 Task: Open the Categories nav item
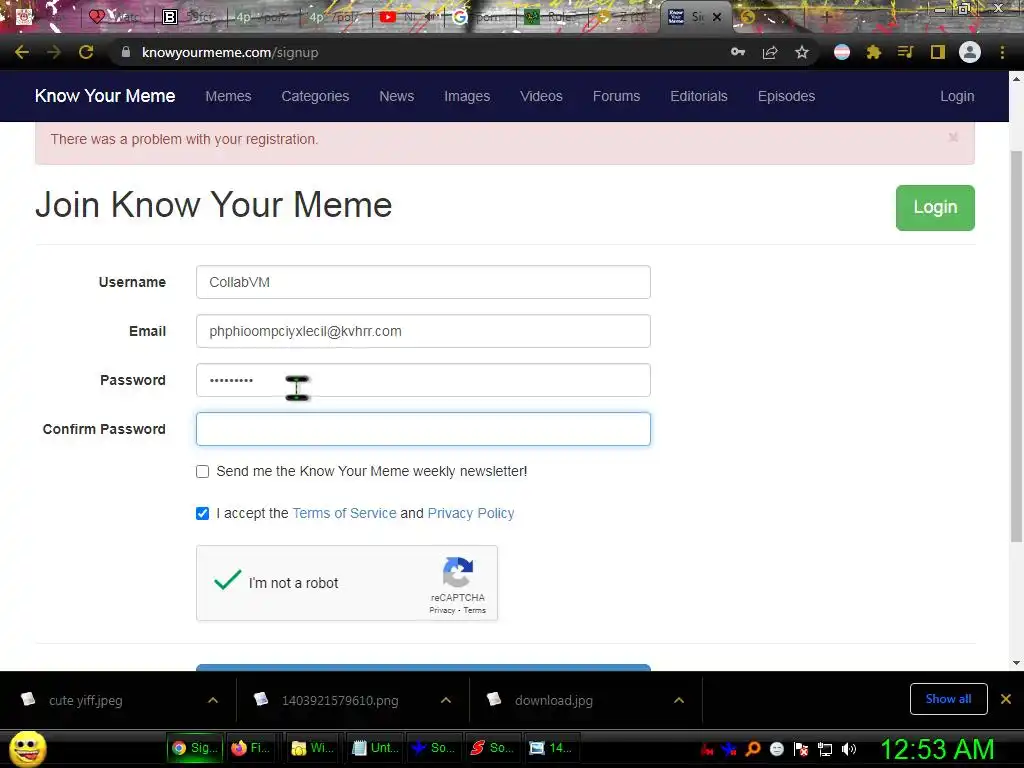pos(315,96)
